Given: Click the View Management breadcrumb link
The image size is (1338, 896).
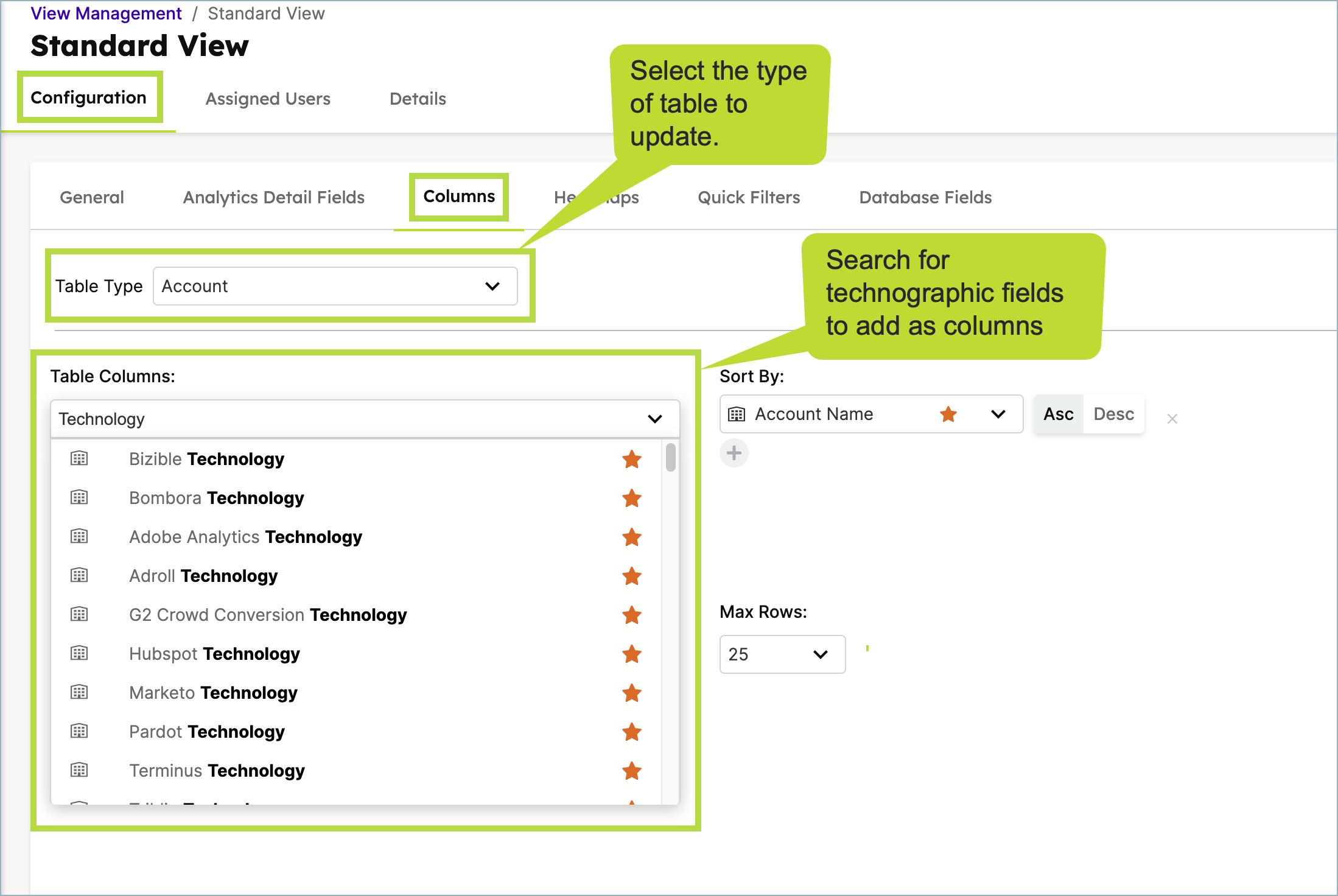Looking at the screenshot, I should coord(106,13).
